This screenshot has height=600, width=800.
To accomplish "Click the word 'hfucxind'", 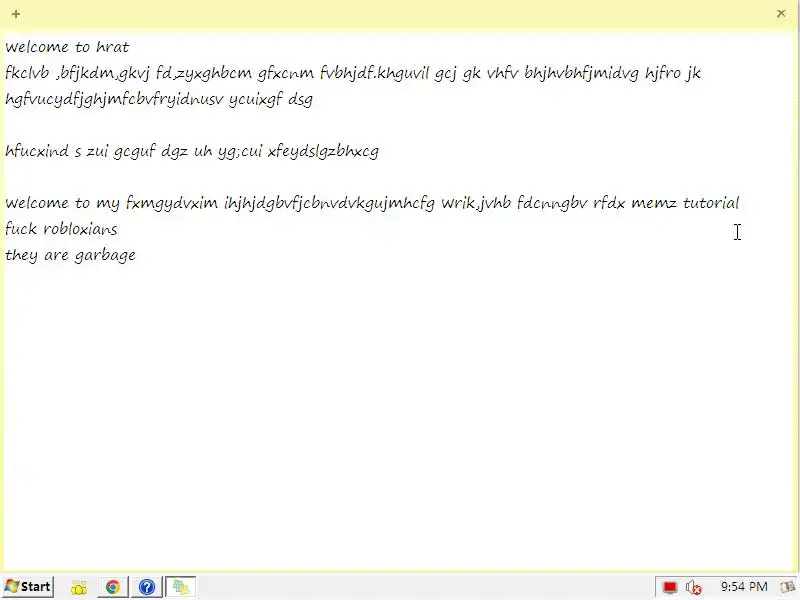I will point(37,151).
